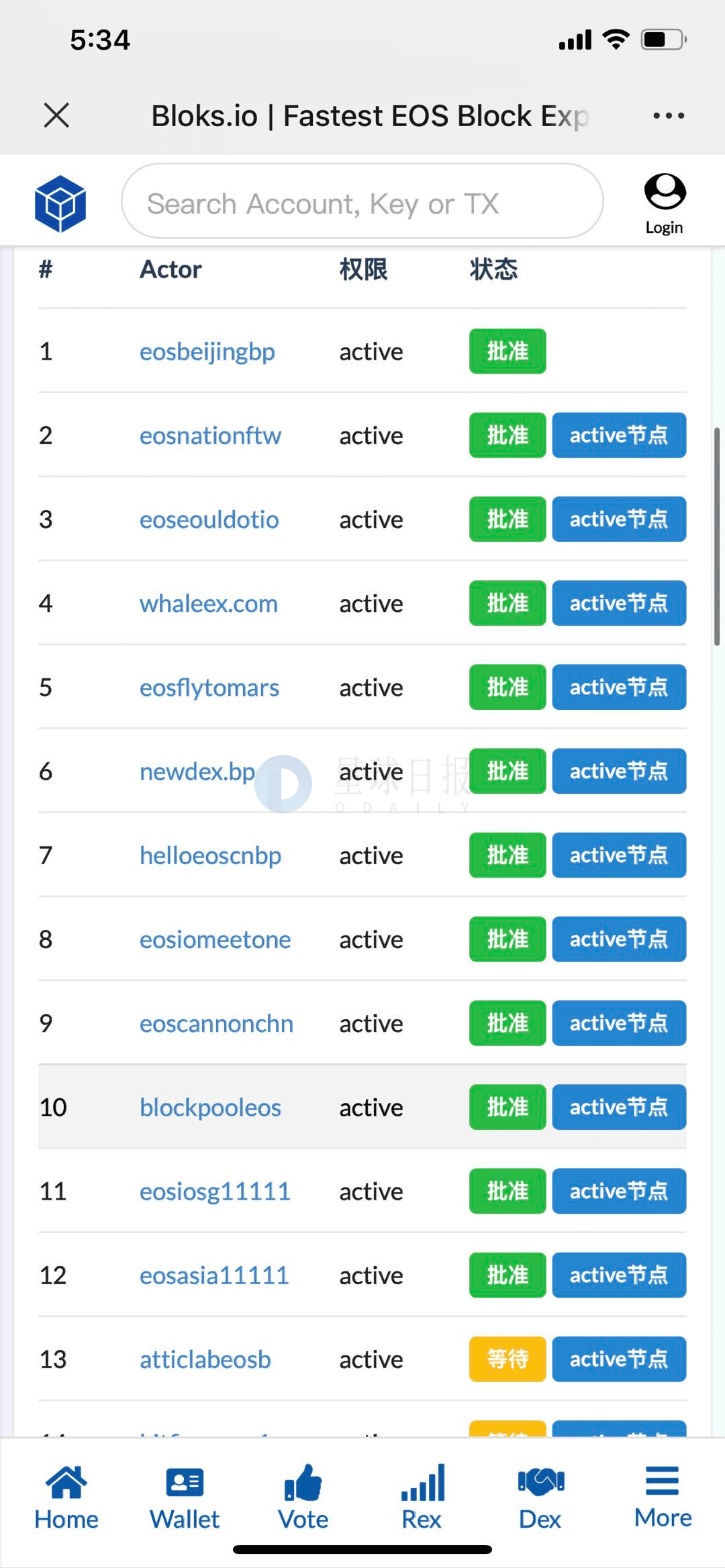Open the newdex.bp actor link
The height and width of the screenshot is (1568, 725).
pos(197,772)
